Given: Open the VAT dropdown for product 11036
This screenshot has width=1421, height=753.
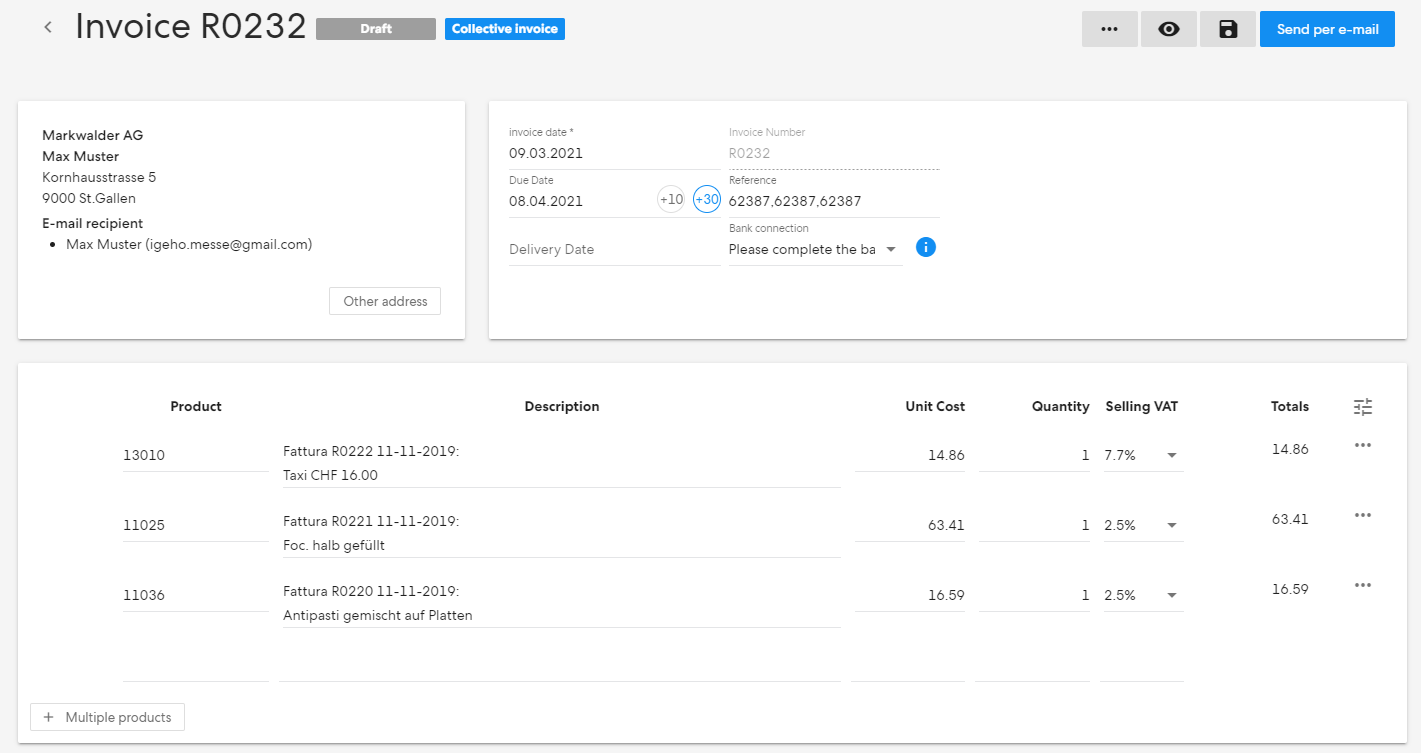Looking at the screenshot, I should tap(1143, 596).
